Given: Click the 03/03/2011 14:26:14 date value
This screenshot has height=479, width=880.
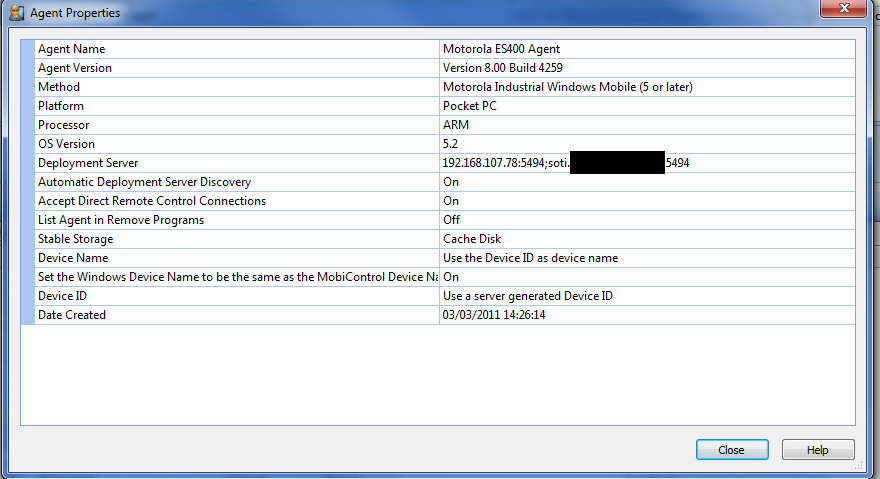Looking at the screenshot, I should tap(494, 315).
